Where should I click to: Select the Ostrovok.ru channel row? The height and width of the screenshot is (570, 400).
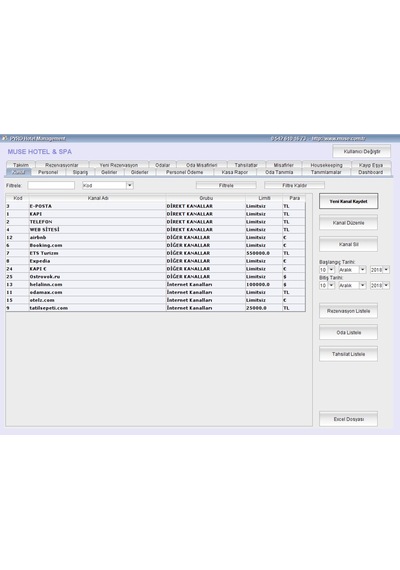(156, 277)
